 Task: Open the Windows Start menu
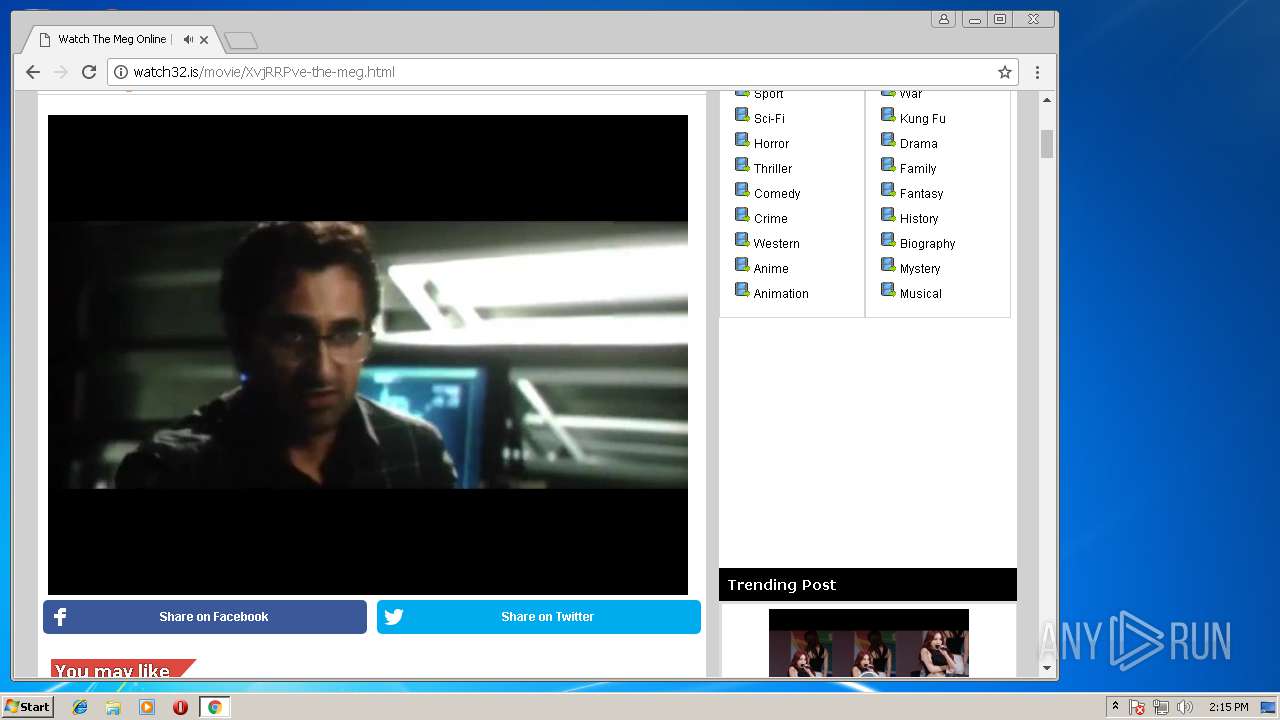27,707
